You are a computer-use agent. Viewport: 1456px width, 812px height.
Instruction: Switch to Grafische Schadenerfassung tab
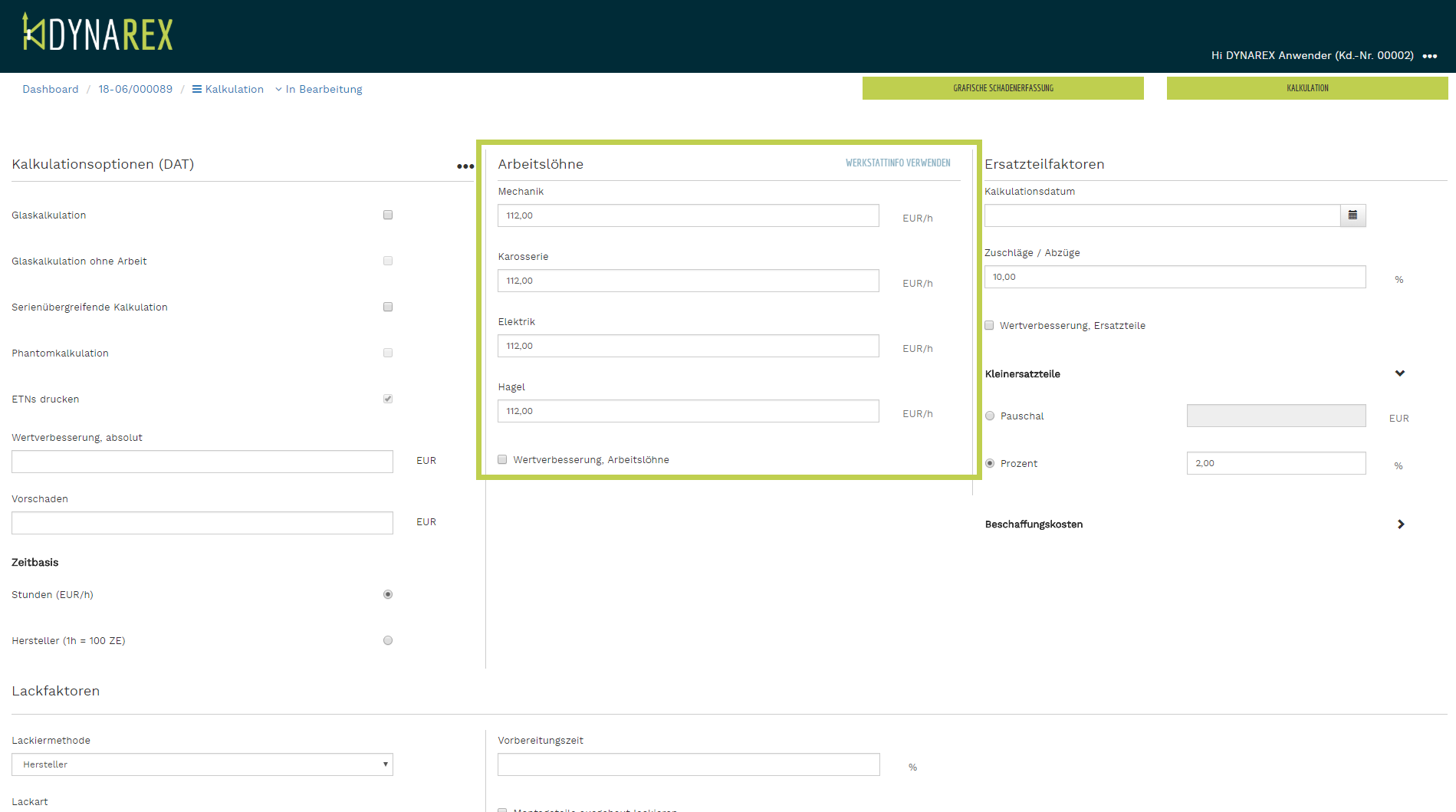pos(1003,88)
